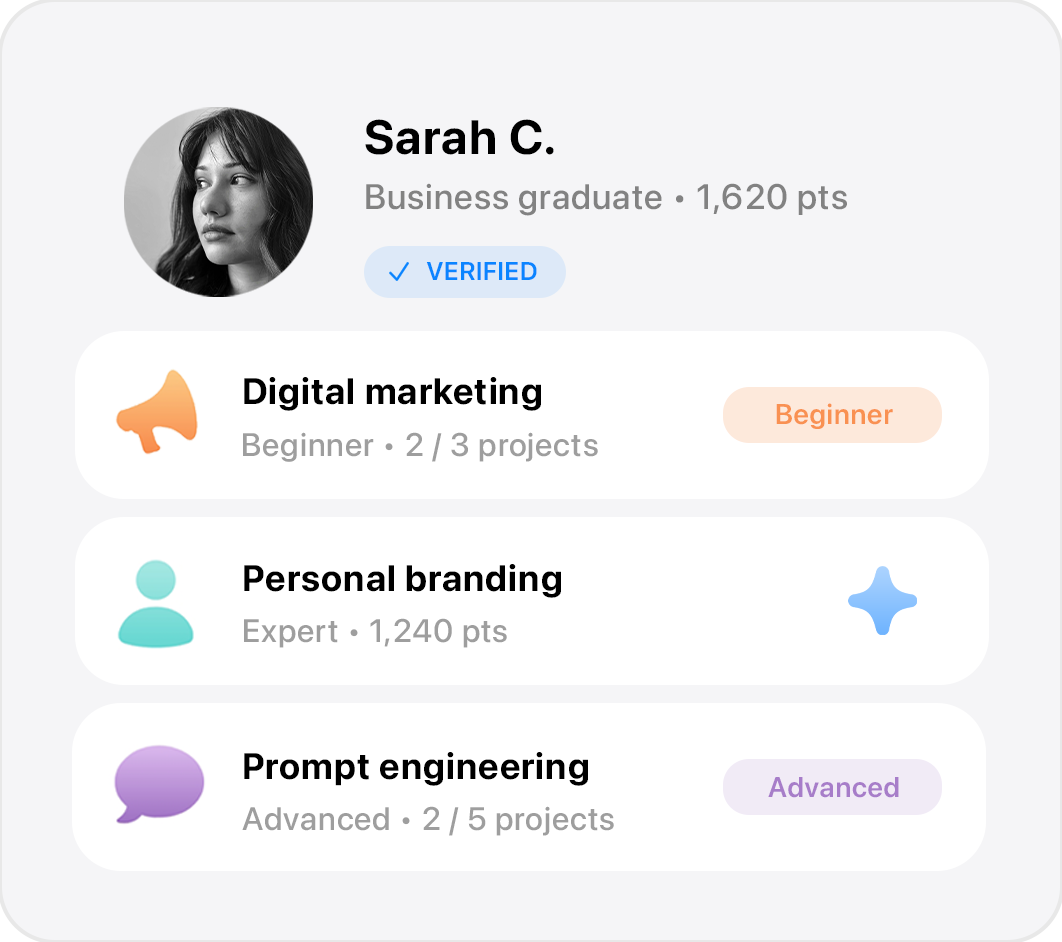The image size is (1062, 942).
Task: Open Sarah C.'s profile photo
Action: (x=218, y=202)
